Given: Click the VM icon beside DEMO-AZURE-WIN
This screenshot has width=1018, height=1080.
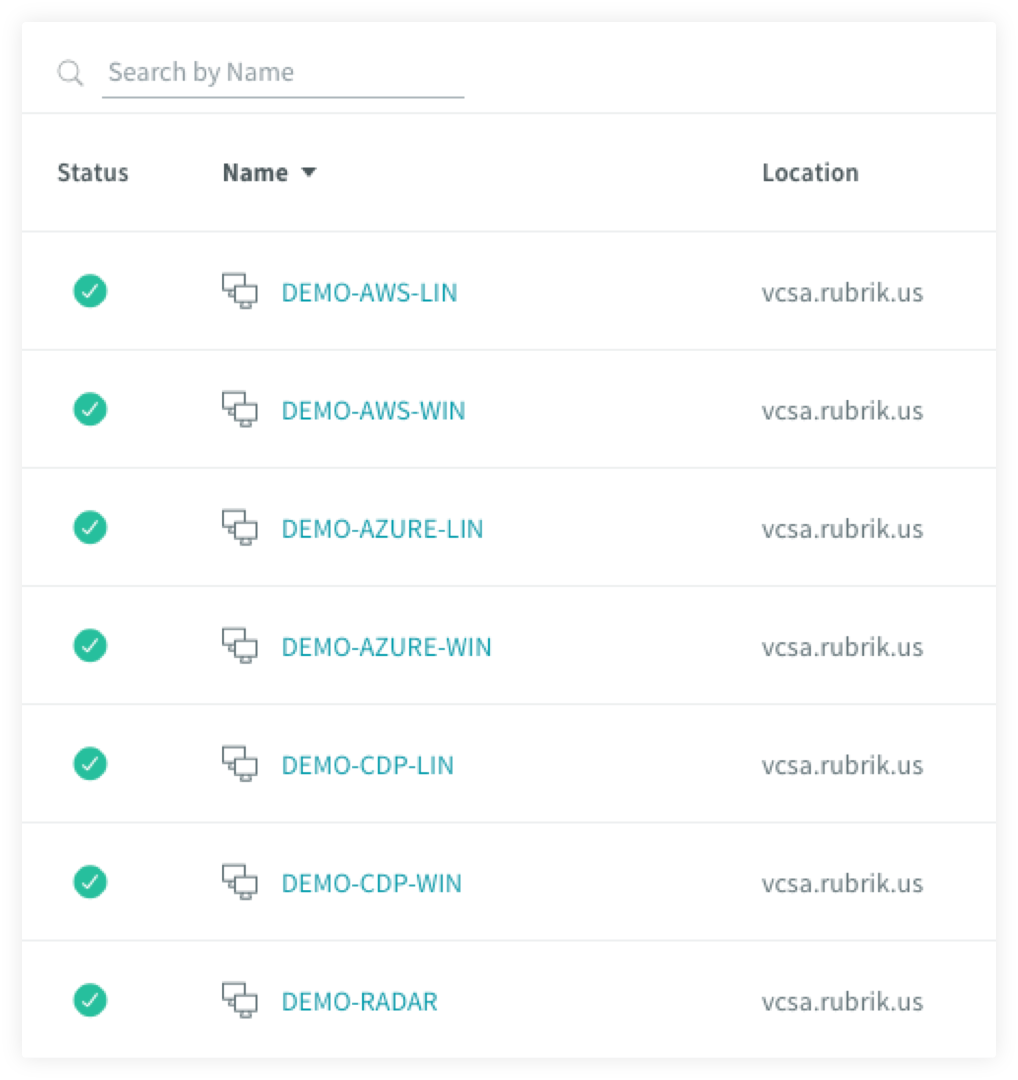Looking at the screenshot, I should click(x=240, y=645).
